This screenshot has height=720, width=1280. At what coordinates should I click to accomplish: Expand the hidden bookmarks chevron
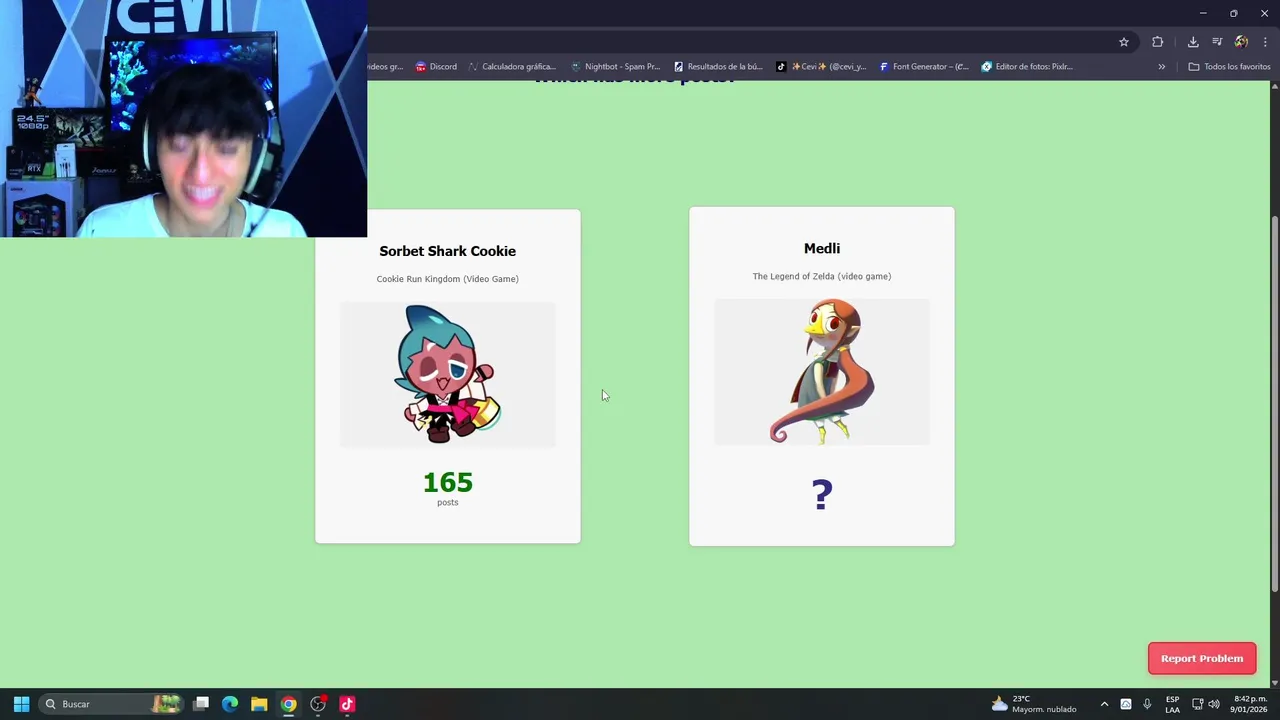pos(1162,67)
